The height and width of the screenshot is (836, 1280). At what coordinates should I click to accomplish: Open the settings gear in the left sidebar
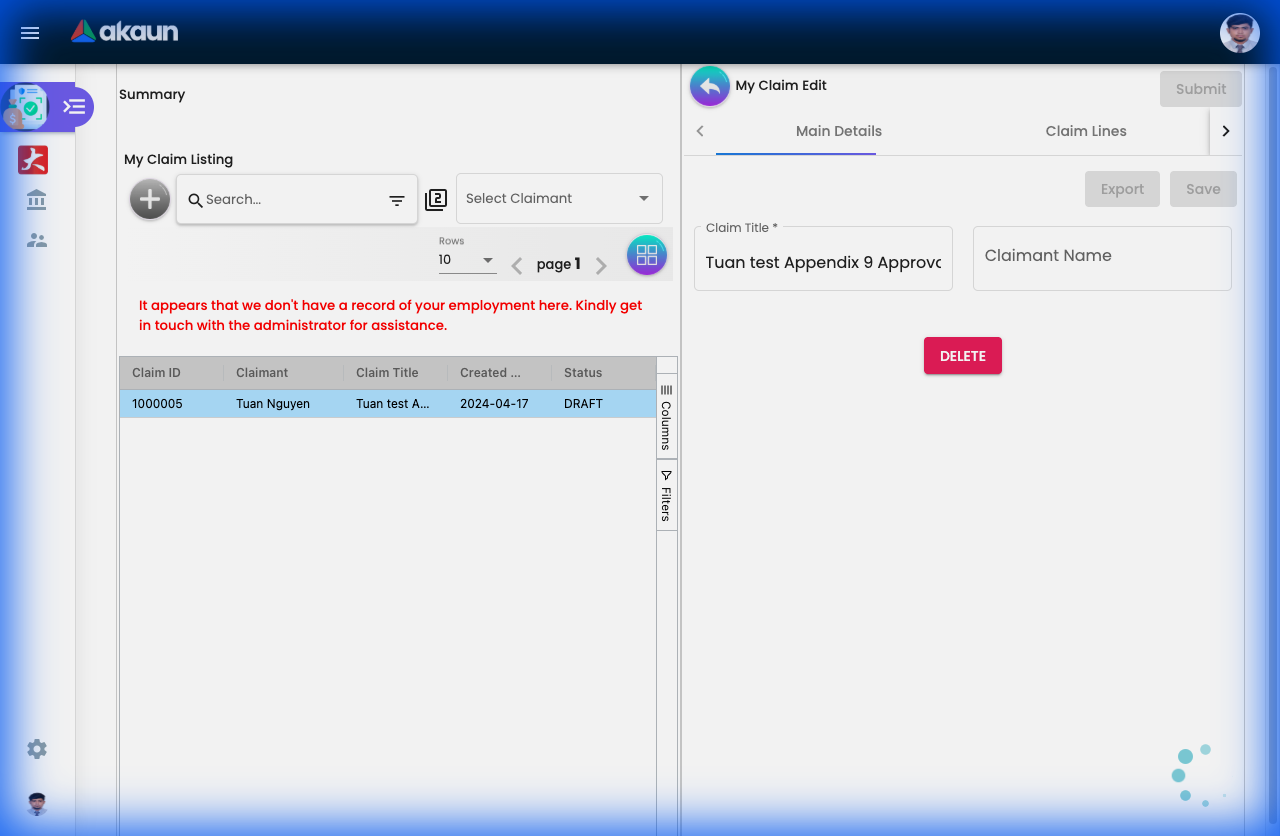36,748
